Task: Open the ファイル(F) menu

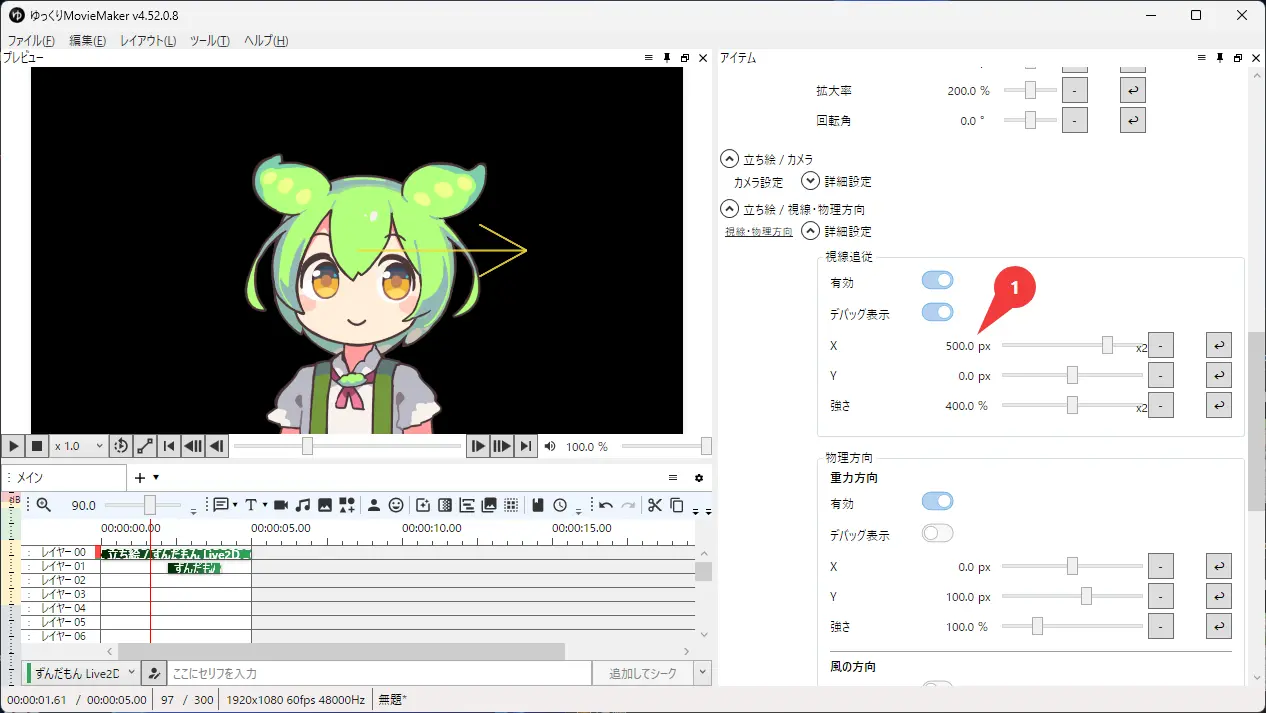Action: click(x=31, y=41)
